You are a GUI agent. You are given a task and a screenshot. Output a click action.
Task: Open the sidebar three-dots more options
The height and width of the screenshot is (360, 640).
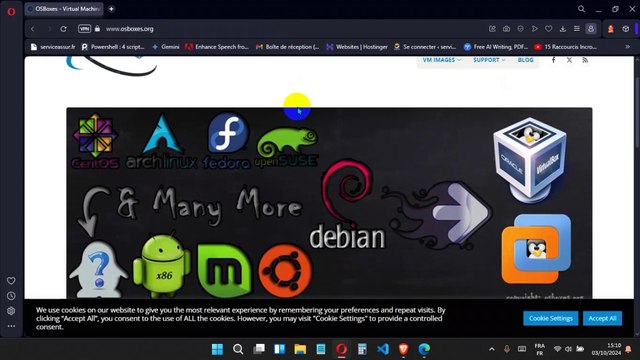(11, 326)
